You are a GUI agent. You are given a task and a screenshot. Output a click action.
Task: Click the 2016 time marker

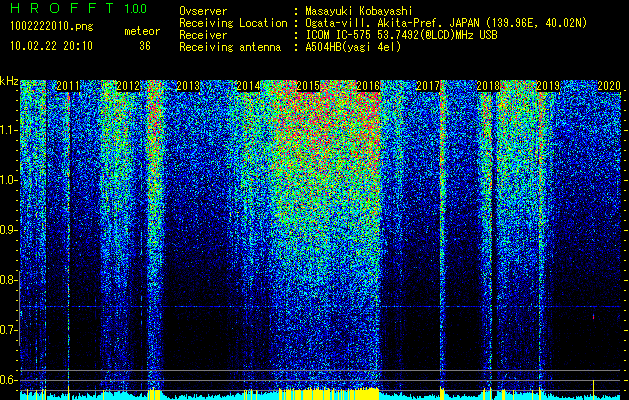click(x=368, y=86)
